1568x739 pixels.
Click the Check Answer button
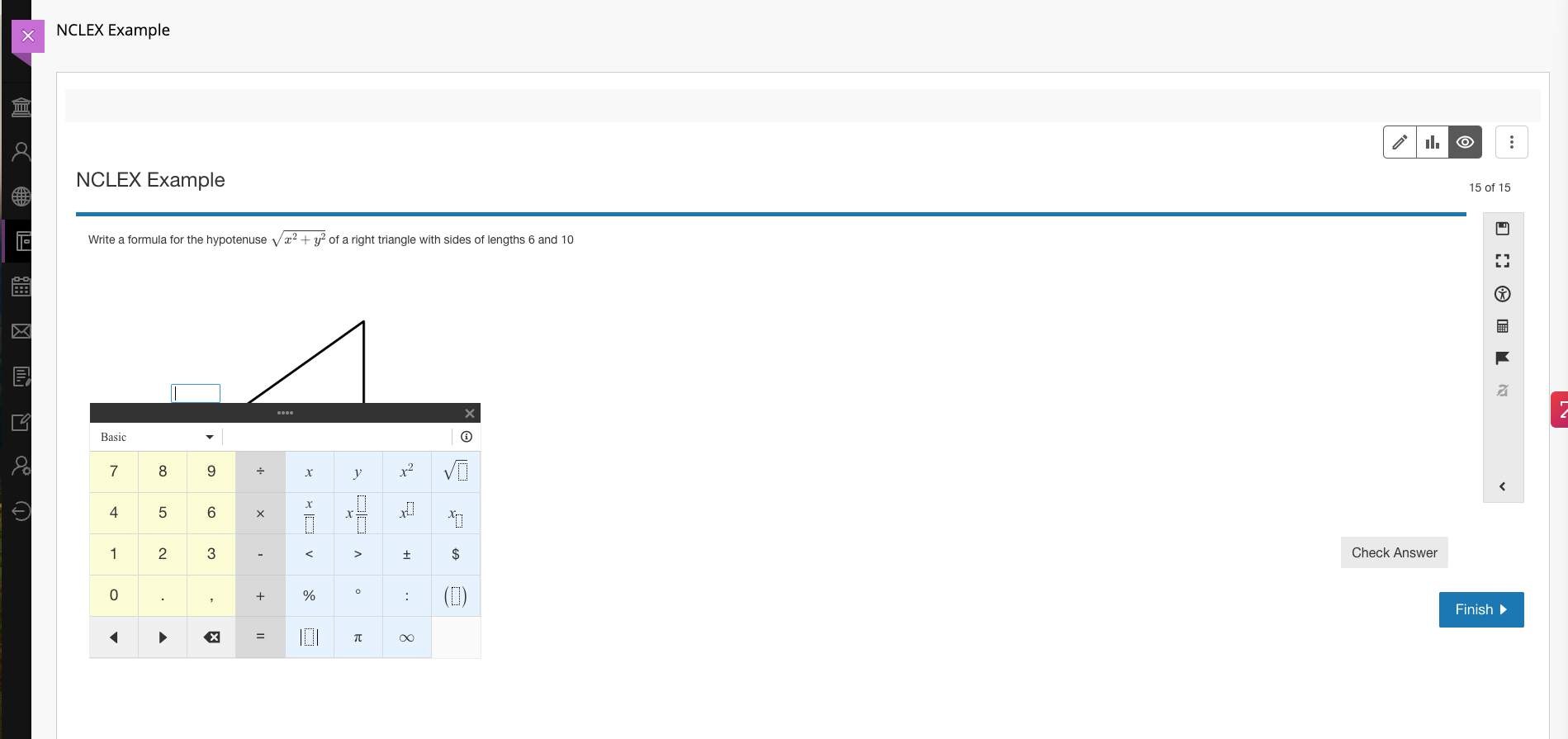[x=1394, y=552]
